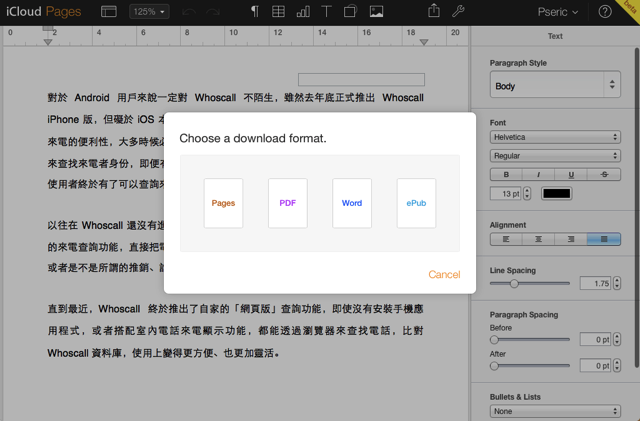Open the share icon in toolbar
The height and width of the screenshot is (421, 640).
point(434,11)
